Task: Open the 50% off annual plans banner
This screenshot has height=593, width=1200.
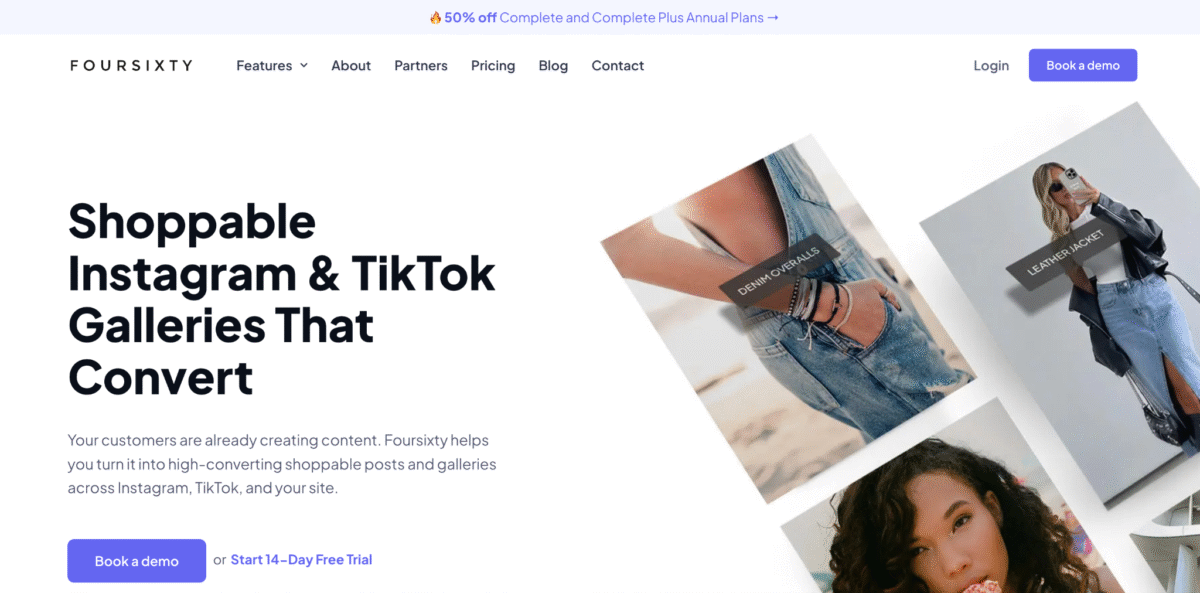Action: 603,18
